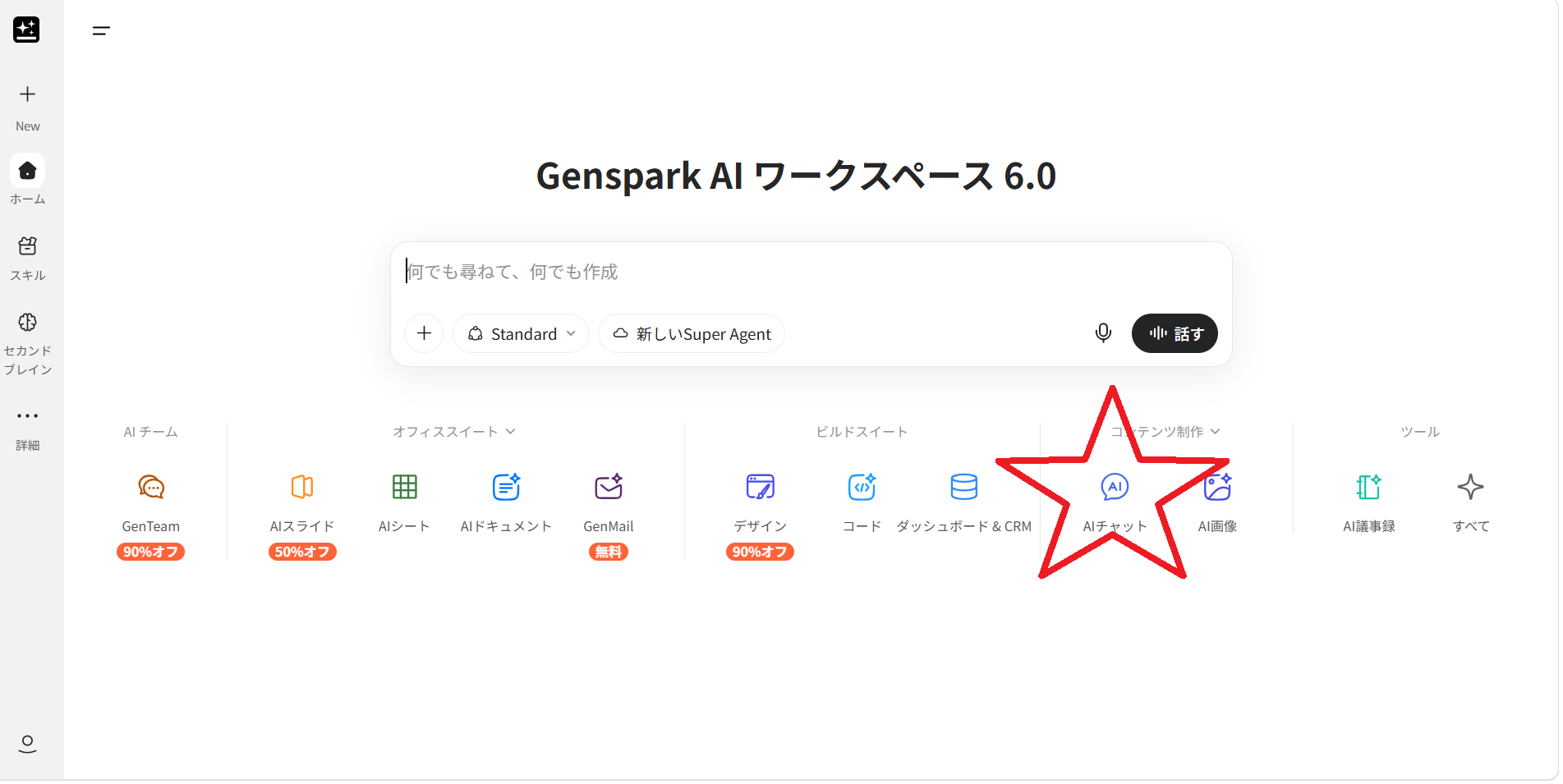The height and width of the screenshot is (784, 1563).
Task: Open AIドキュメント document icon
Action: pos(506,487)
